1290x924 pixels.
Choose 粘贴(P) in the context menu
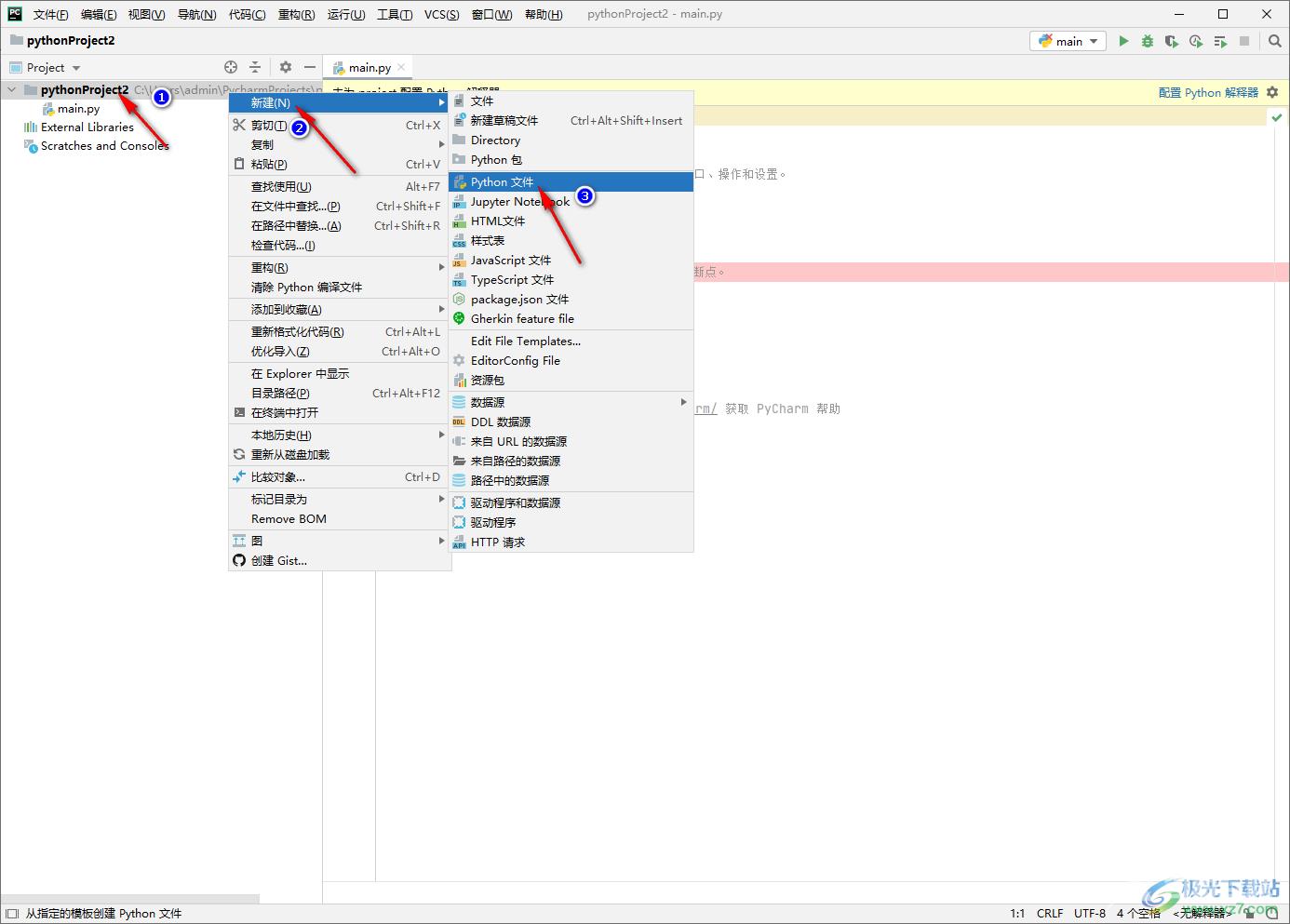(x=339, y=165)
